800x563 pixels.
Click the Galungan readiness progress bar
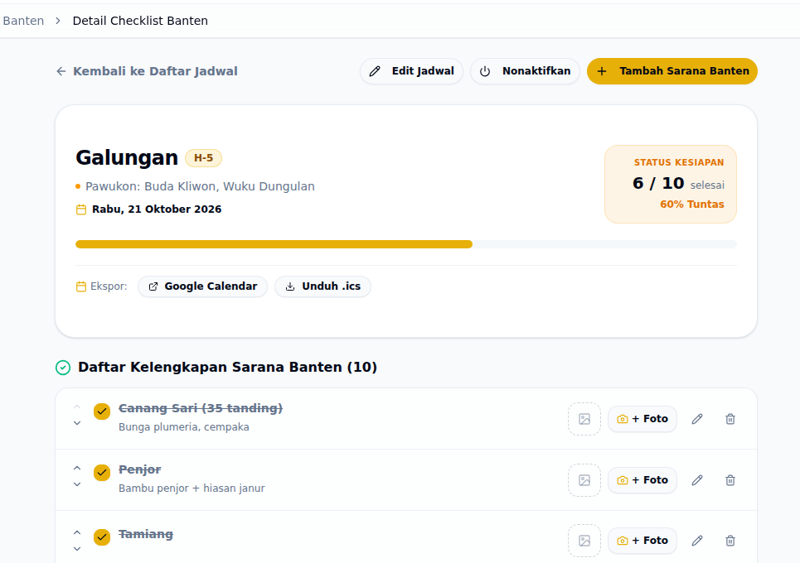click(406, 244)
